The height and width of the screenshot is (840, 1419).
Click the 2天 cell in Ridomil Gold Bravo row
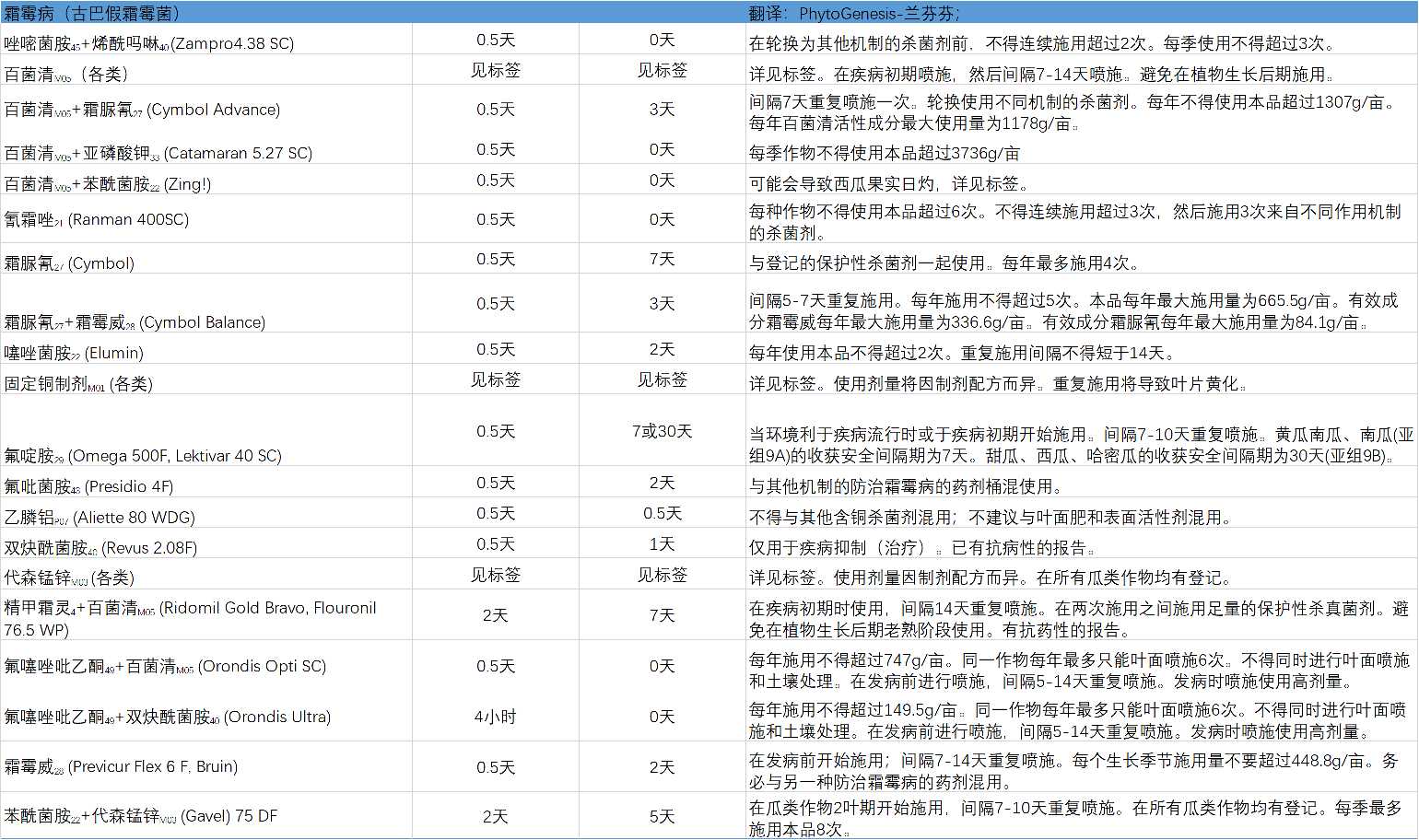point(496,615)
